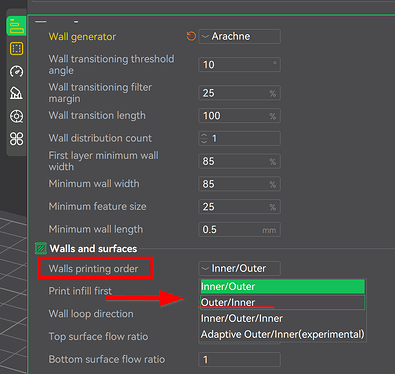This screenshot has height=374, width=395.
Task: Open the Speed settings gauge icon
Action: (x=16, y=71)
